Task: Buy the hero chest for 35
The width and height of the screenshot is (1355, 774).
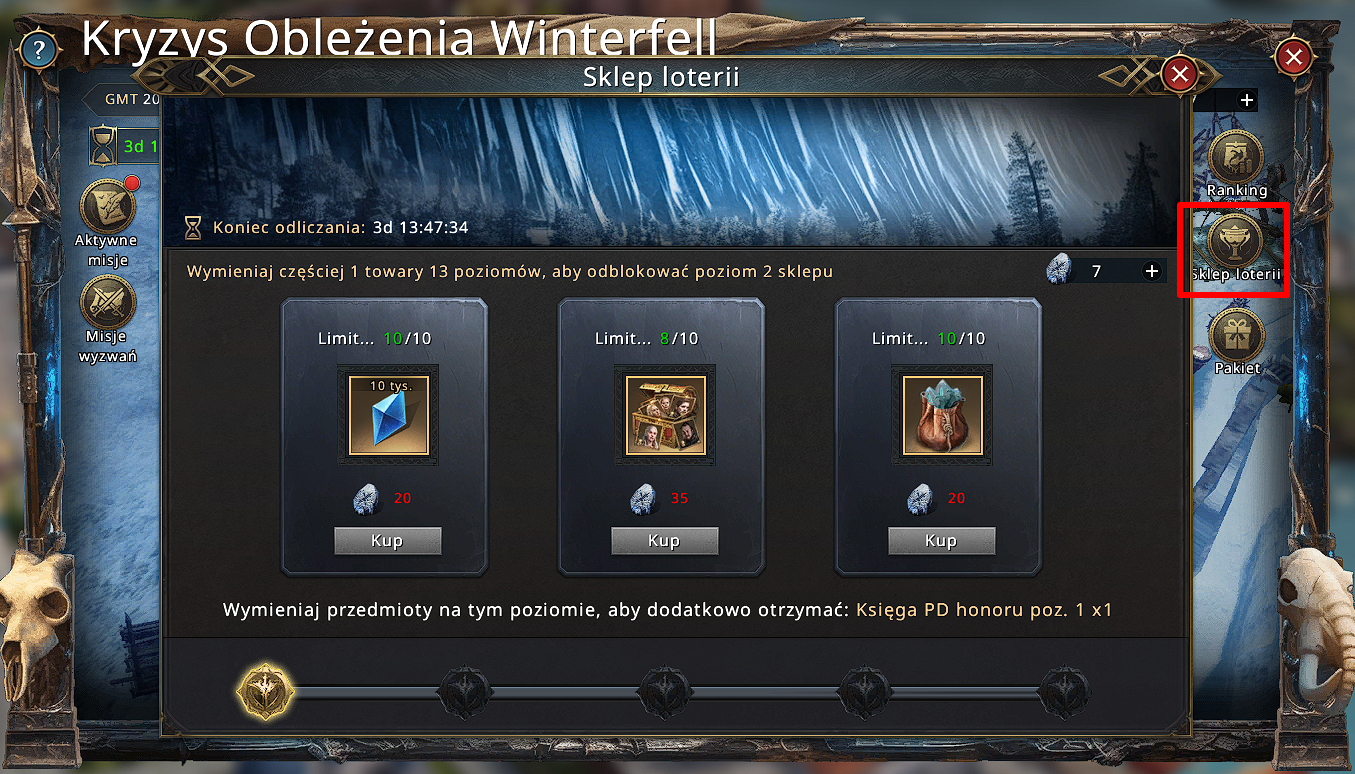Action: pyautogui.click(x=664, y=541)
